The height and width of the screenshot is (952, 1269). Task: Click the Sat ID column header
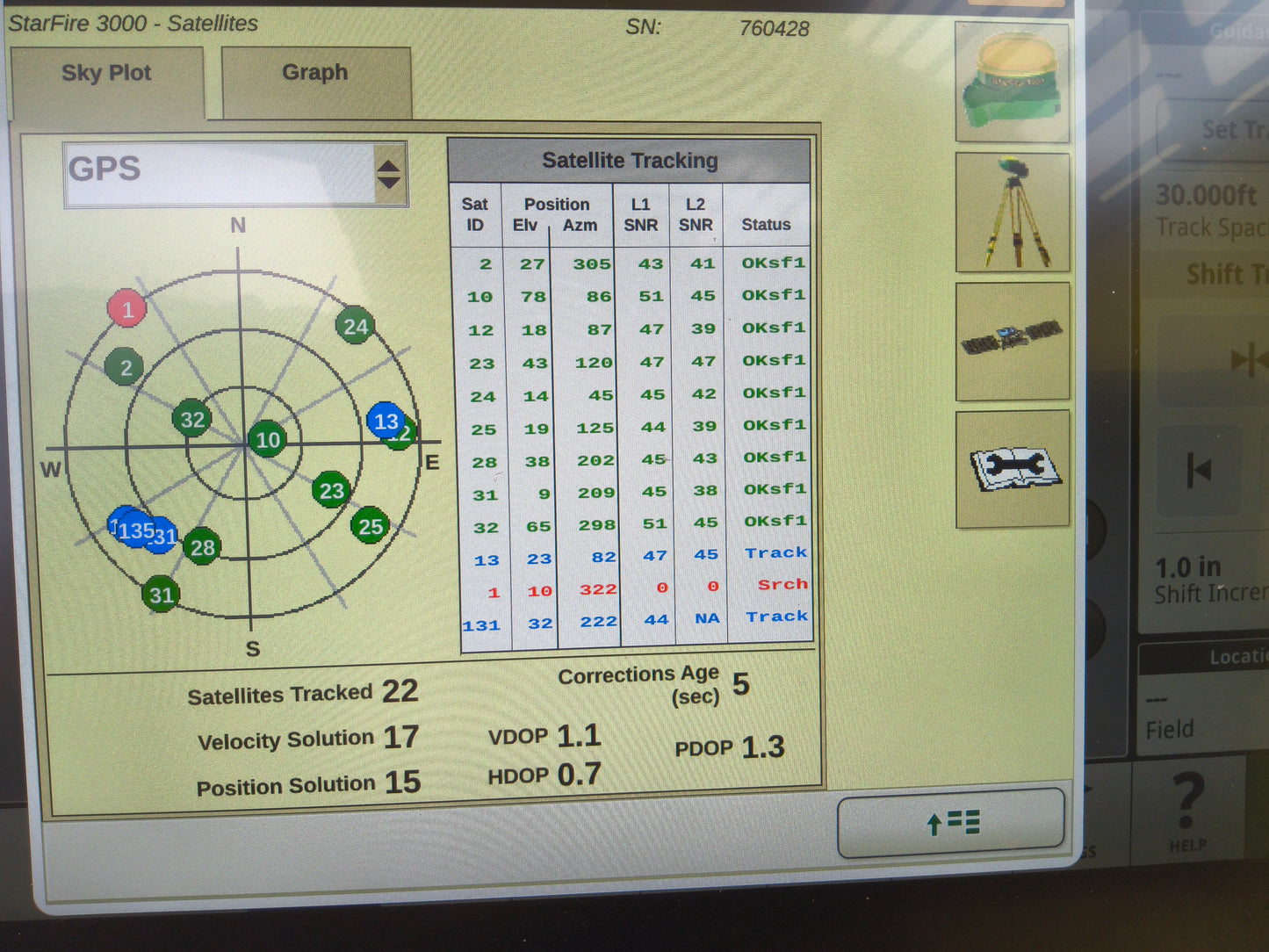coord(475,214)
